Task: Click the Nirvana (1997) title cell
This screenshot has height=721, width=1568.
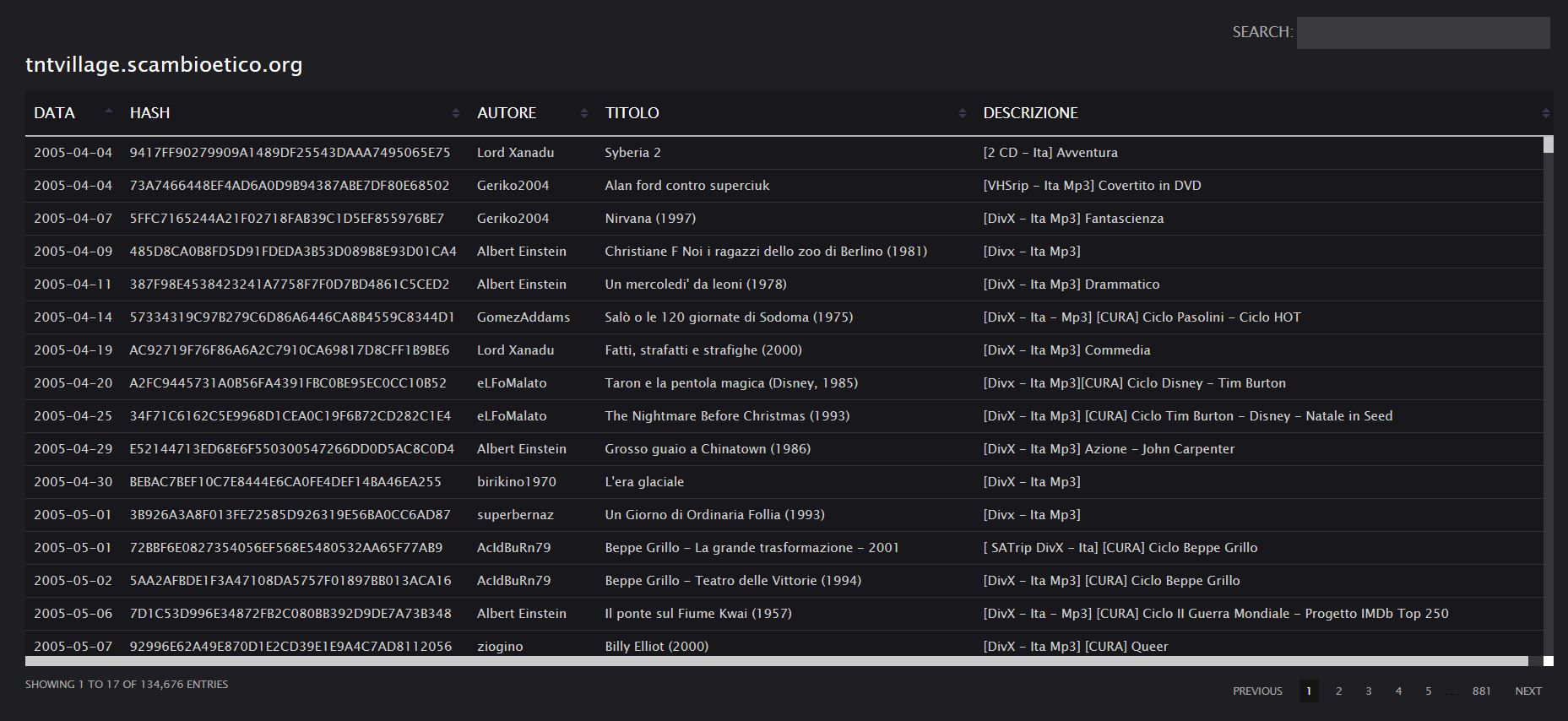Action: 650,219
